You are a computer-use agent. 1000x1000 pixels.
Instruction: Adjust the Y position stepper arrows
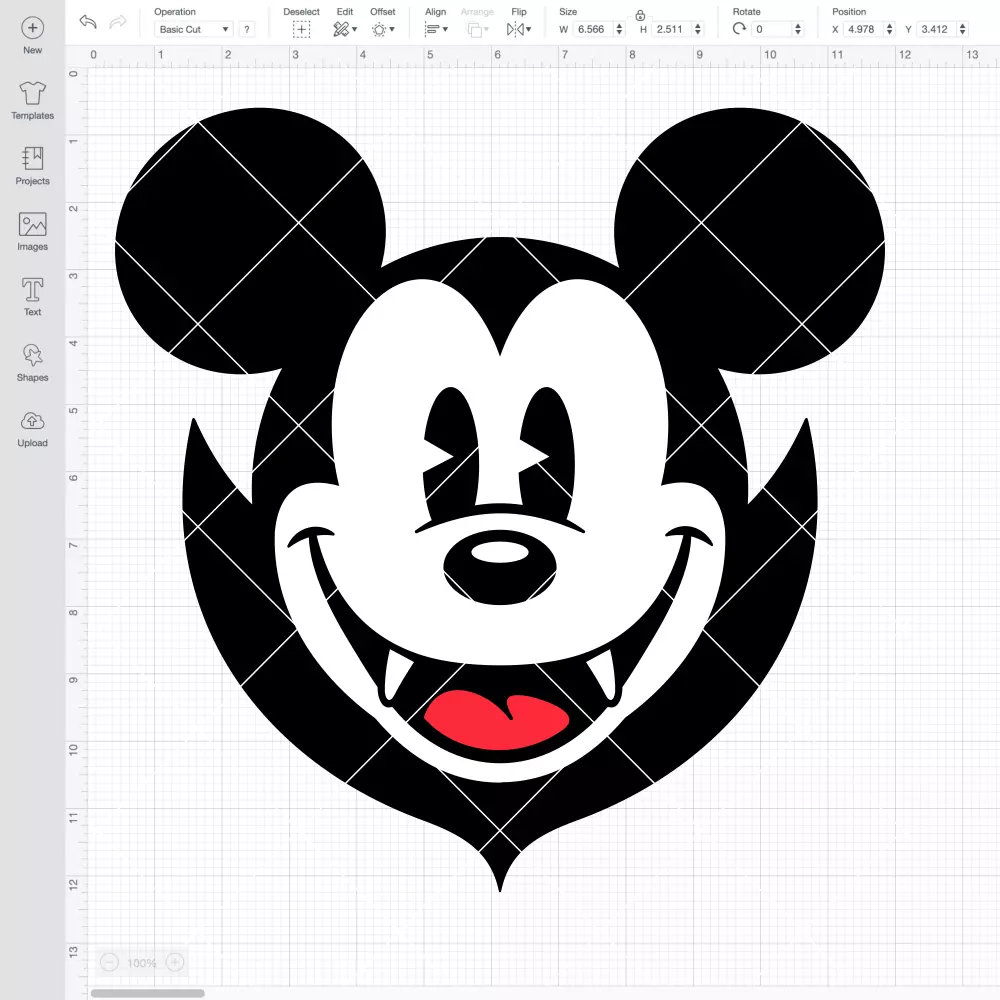point(963,29)
